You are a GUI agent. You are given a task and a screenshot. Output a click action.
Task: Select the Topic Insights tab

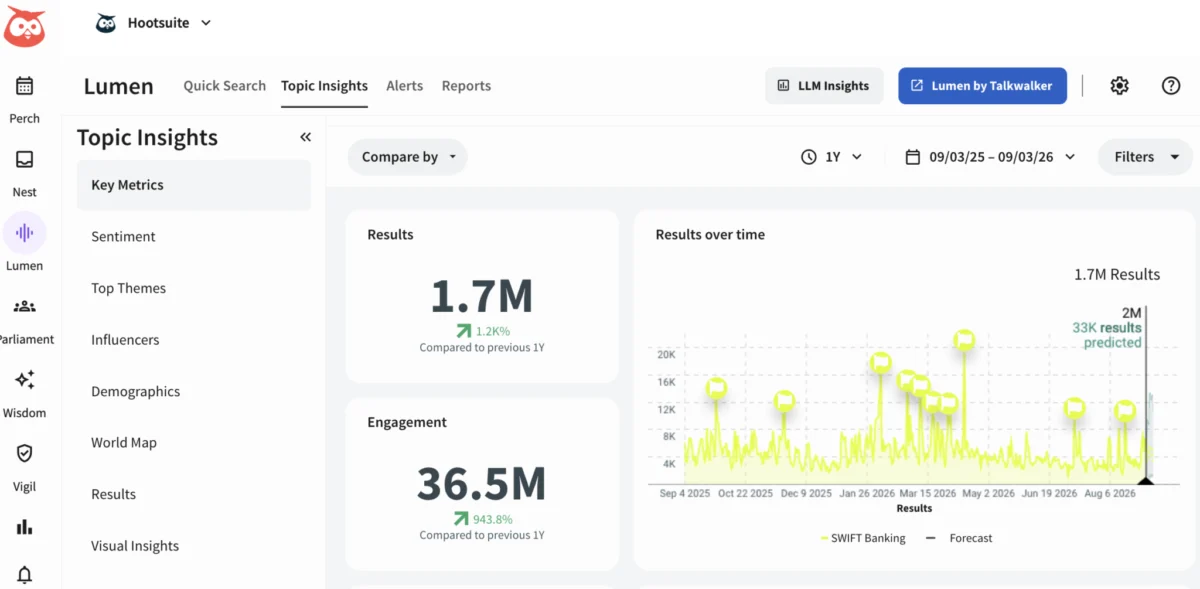(324, 86)
